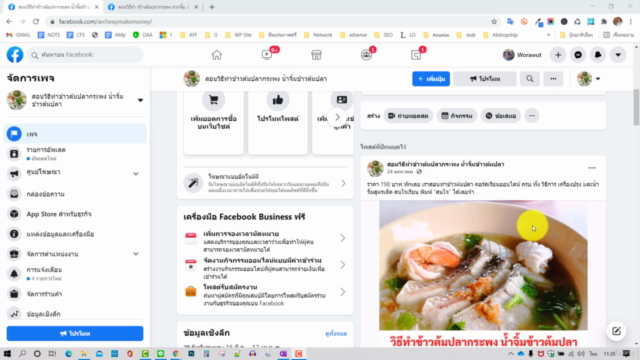Open the page identity avatar dropdown
Image resolution: width=640 pixels, height=360 pixels.
(x=589, y=79)
